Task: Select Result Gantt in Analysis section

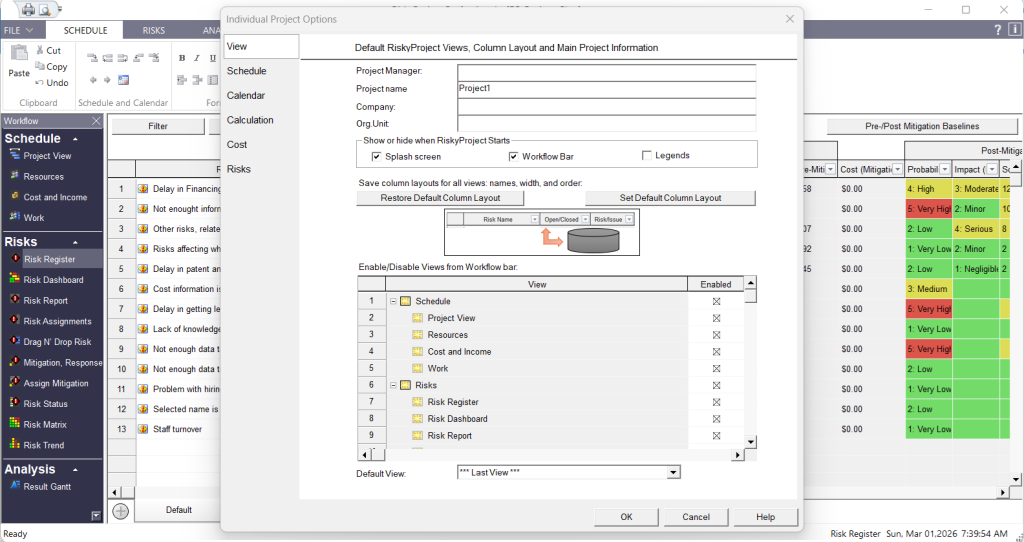Action: [x=47, y=486]
